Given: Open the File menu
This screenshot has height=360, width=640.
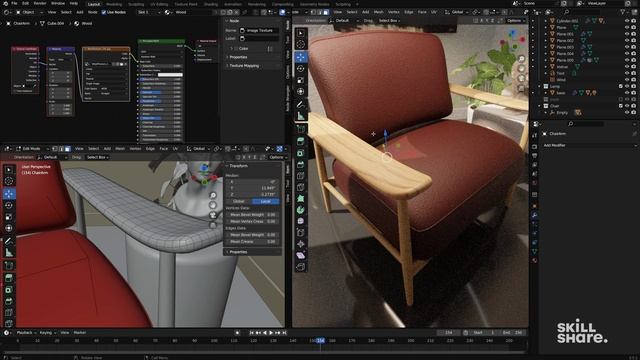Looking at the screenshot, I should point(14,3).
